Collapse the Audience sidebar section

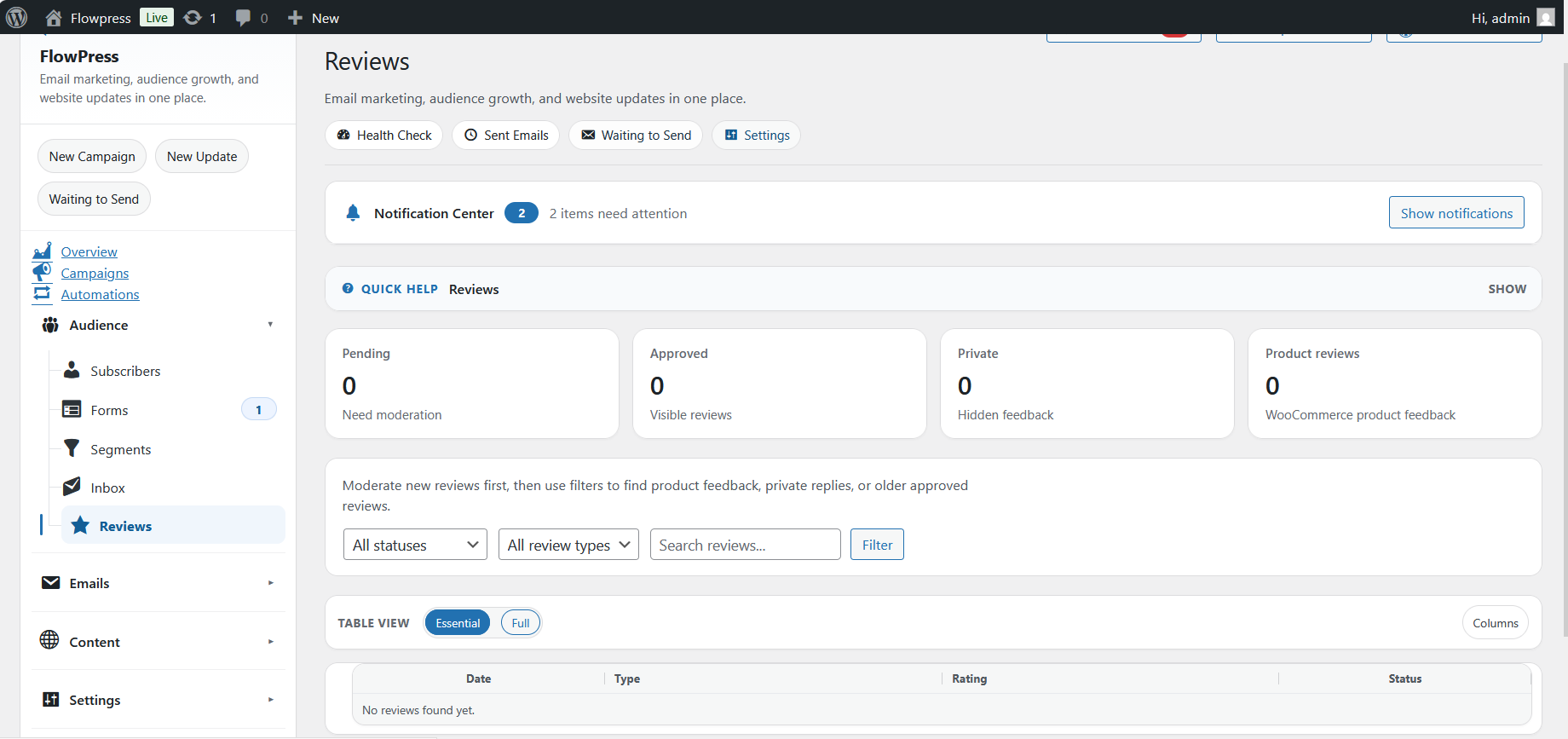pos(159,325)
